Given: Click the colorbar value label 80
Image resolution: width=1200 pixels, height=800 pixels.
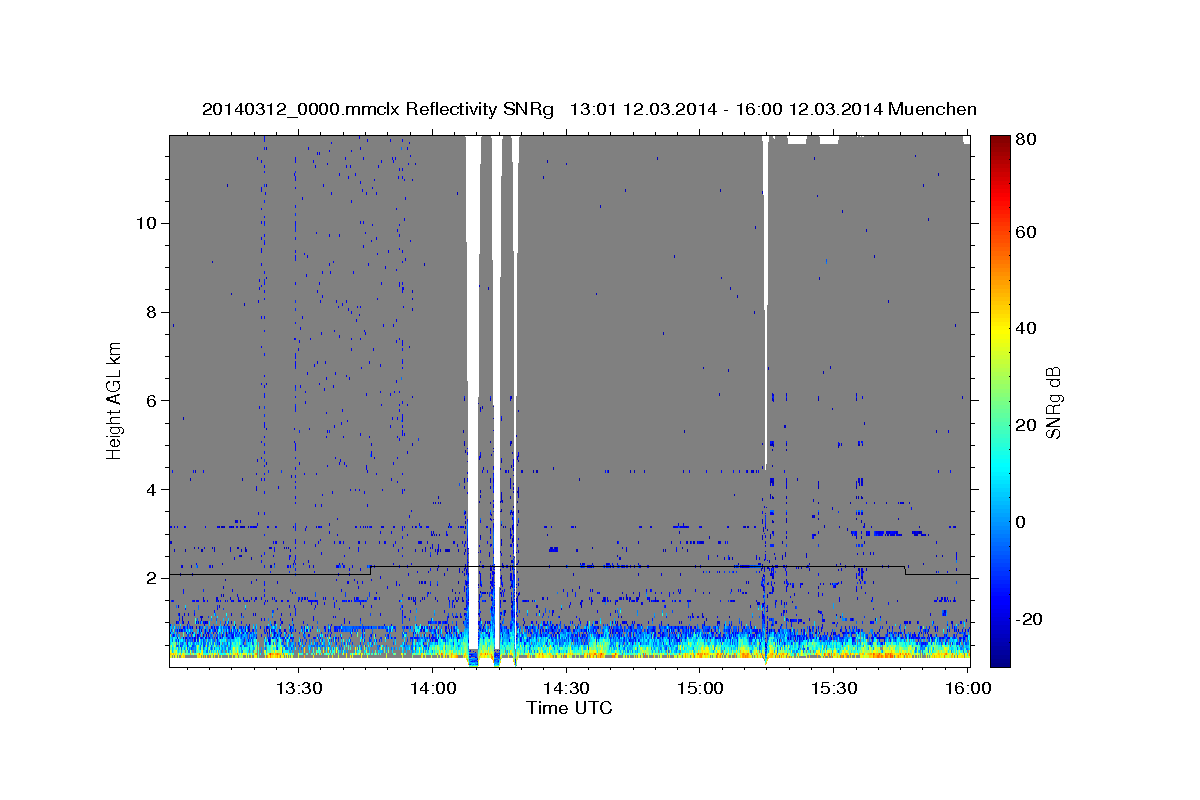Looking at the screenshot, I should [1025, 140].
